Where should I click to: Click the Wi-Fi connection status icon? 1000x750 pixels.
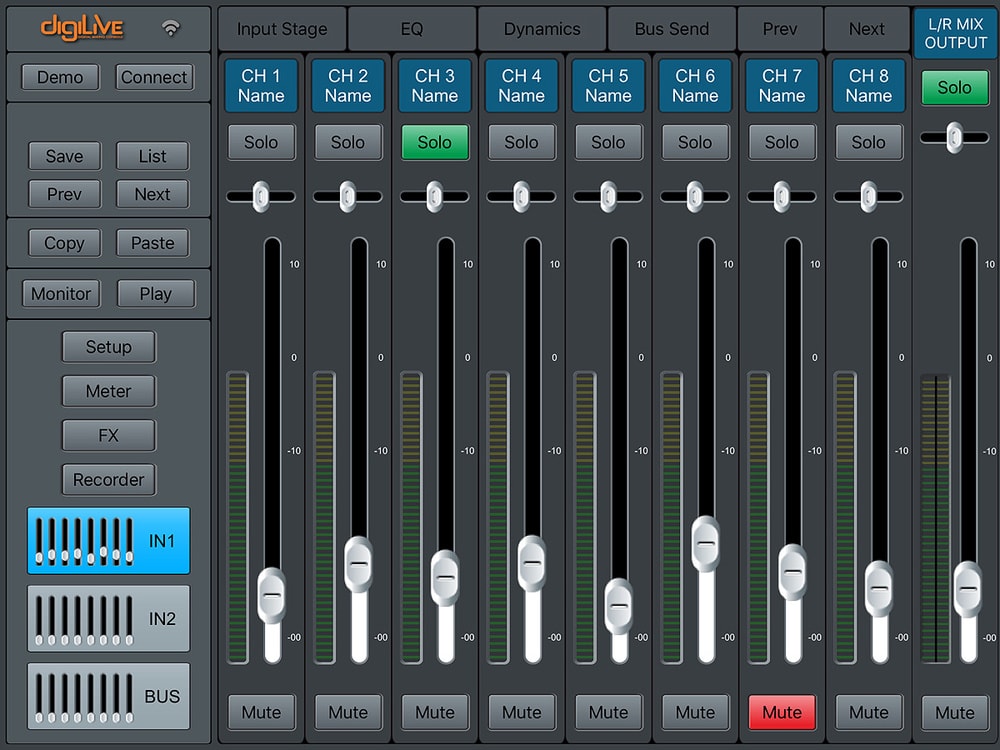[171, 29]
